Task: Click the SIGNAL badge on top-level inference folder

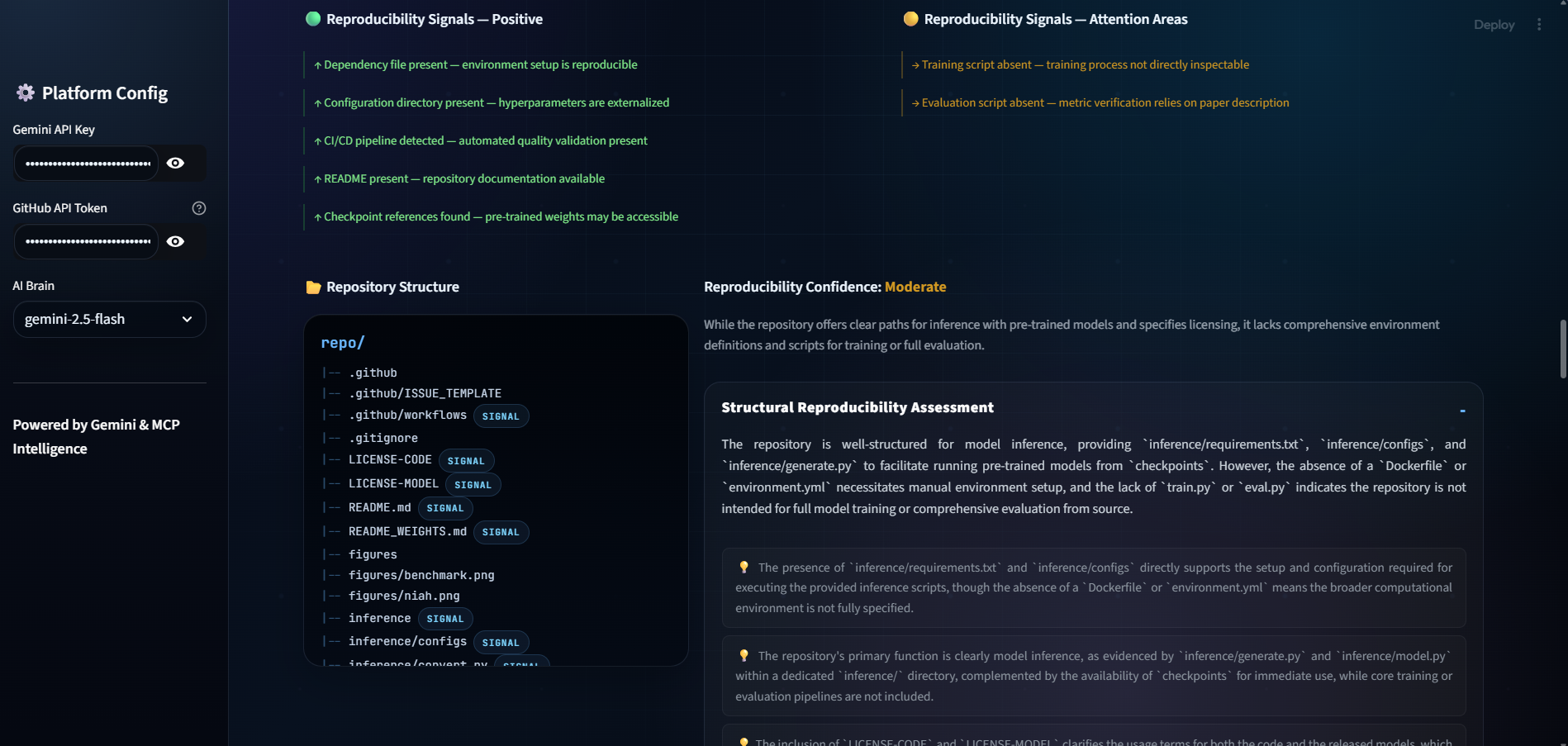Action: 445,619
